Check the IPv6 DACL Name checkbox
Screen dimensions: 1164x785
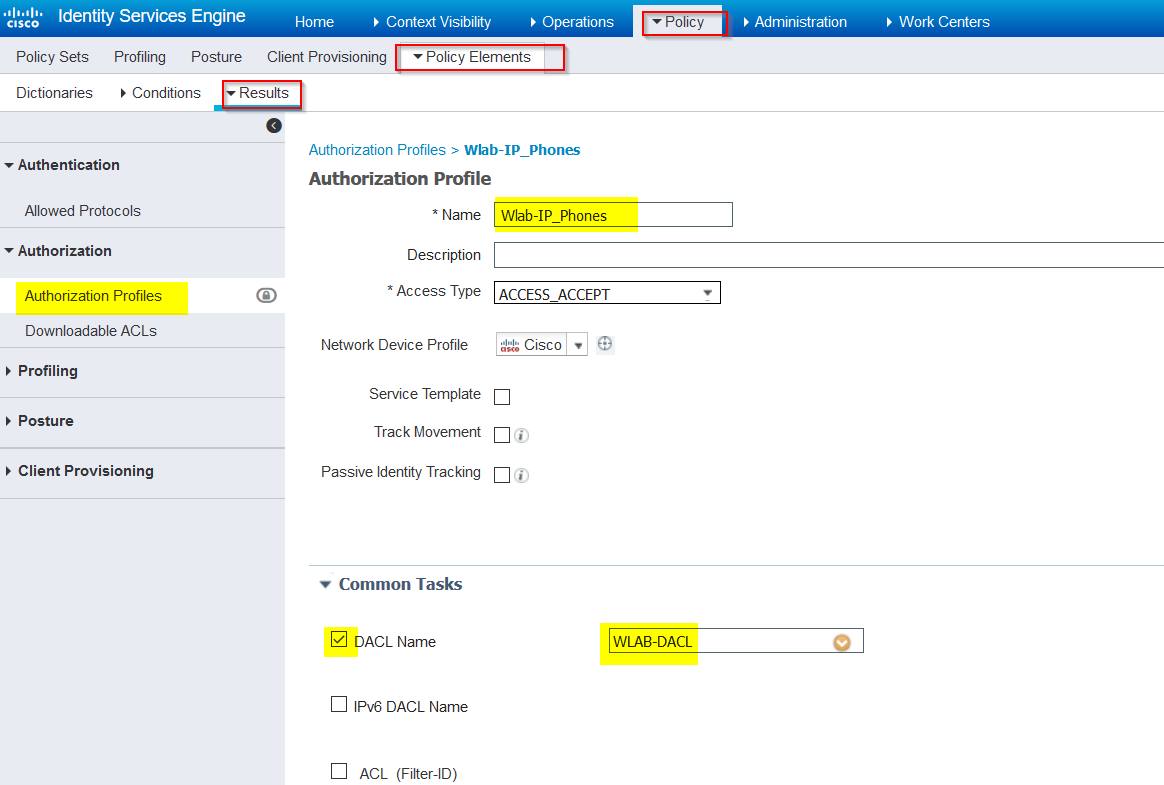pos(339,704)
